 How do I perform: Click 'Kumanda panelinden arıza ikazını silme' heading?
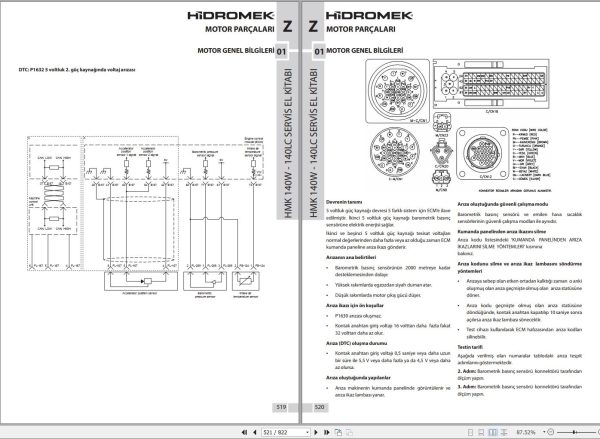click(x=502, y=232)
